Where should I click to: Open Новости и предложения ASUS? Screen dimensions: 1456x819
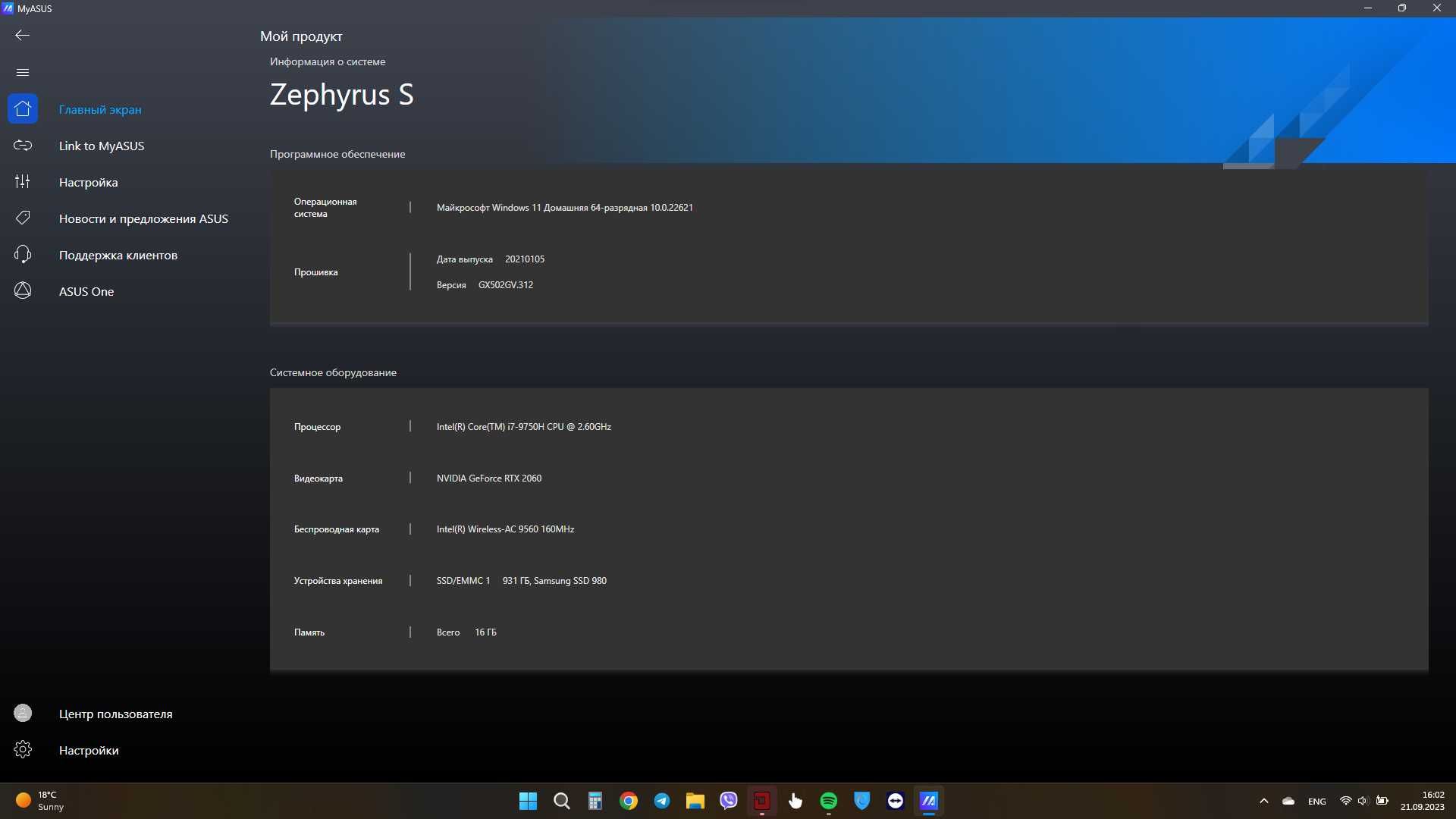(x=143, y=218)
